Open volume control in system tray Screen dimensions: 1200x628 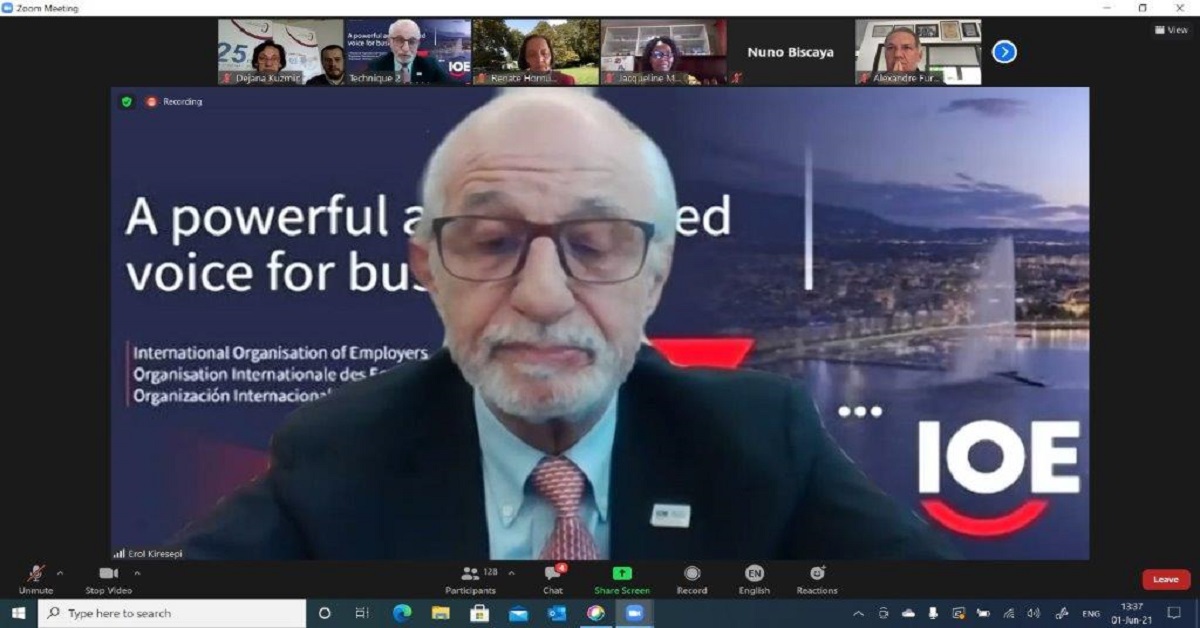click(x=1033, y=613)
